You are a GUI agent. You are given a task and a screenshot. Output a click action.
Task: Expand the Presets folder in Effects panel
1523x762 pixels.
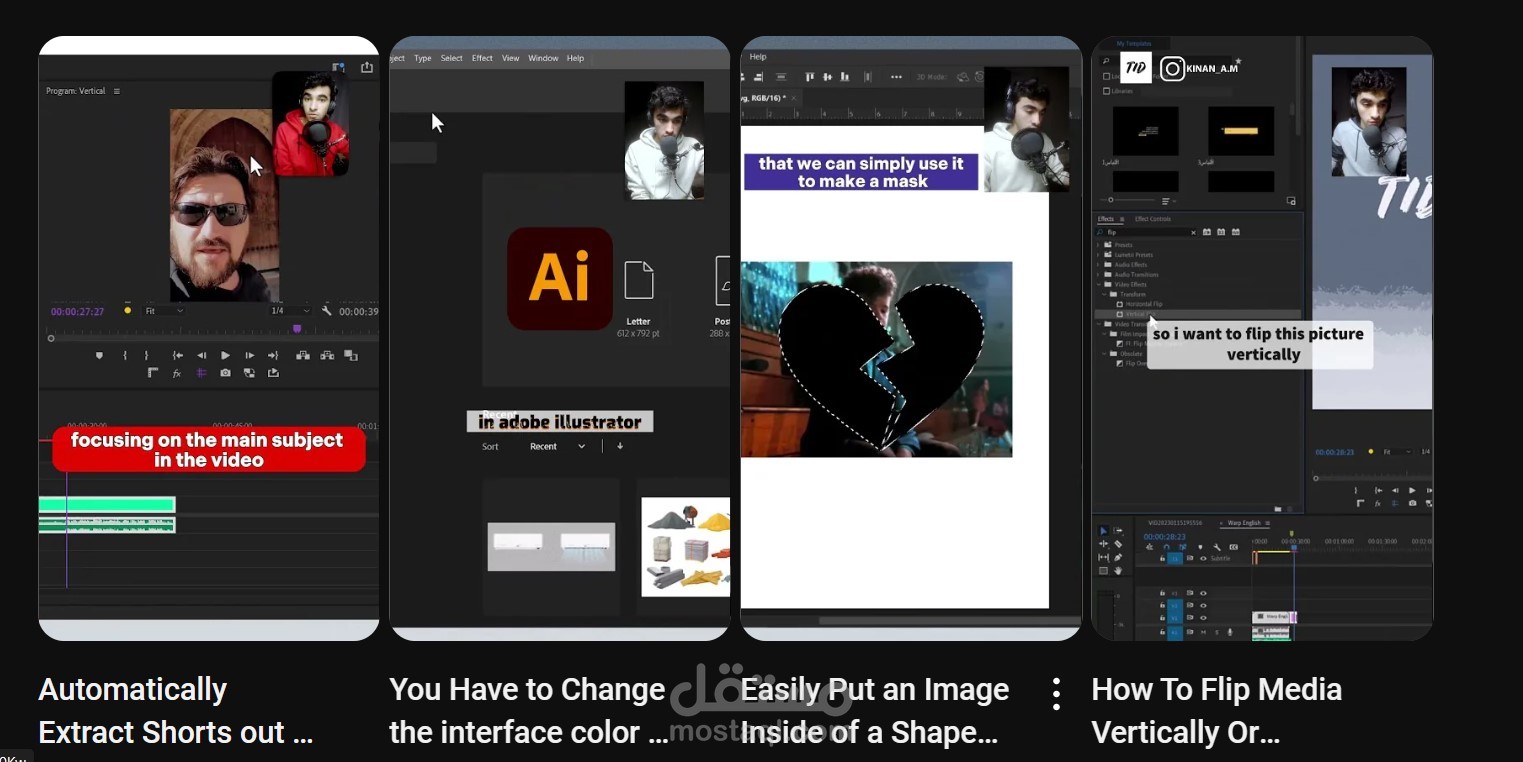click(1098, 245)
